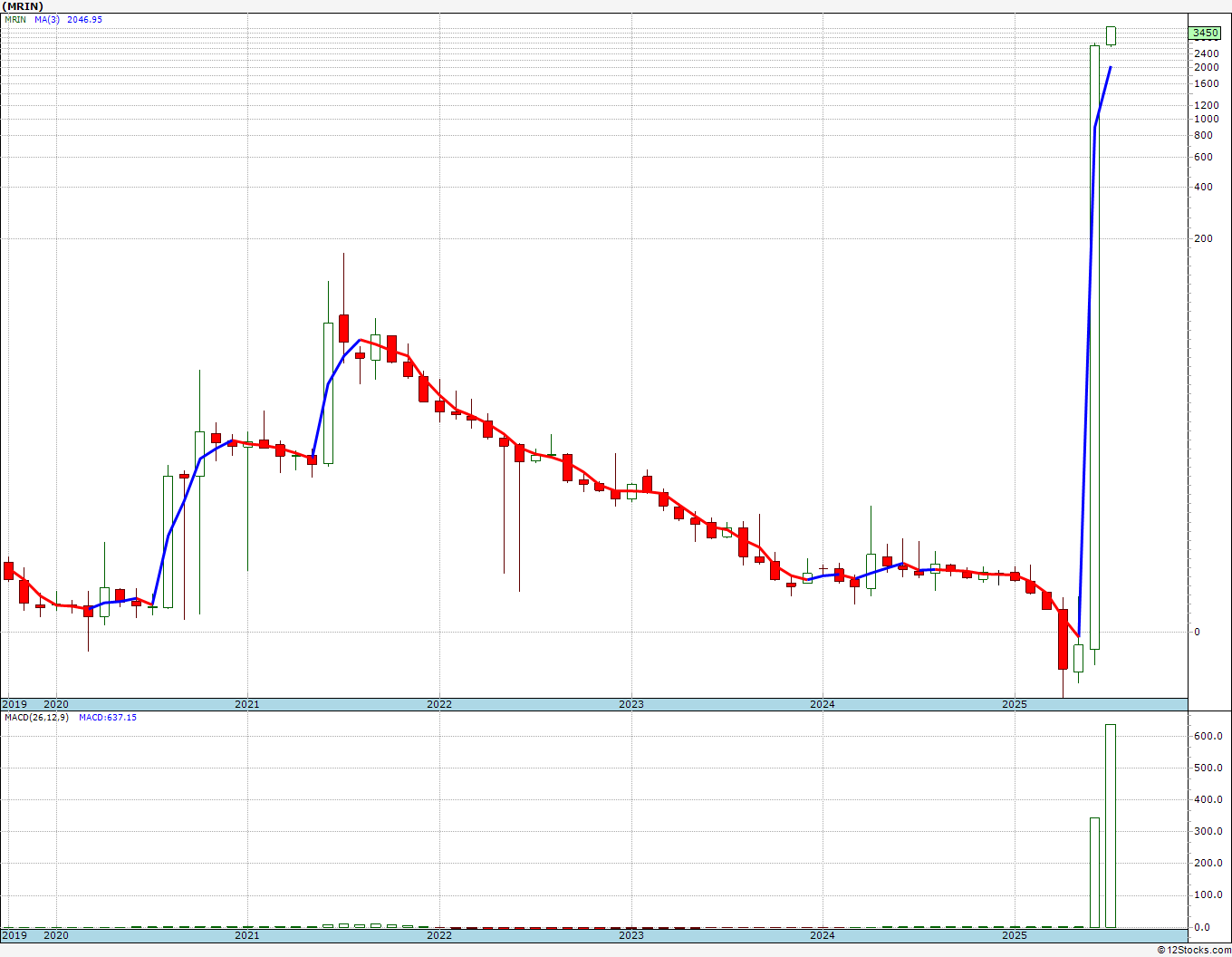Viewport: 1232px width, 957px height.
Task: Click the tallest MACD histogram bar
Action: click(1110, 825)
